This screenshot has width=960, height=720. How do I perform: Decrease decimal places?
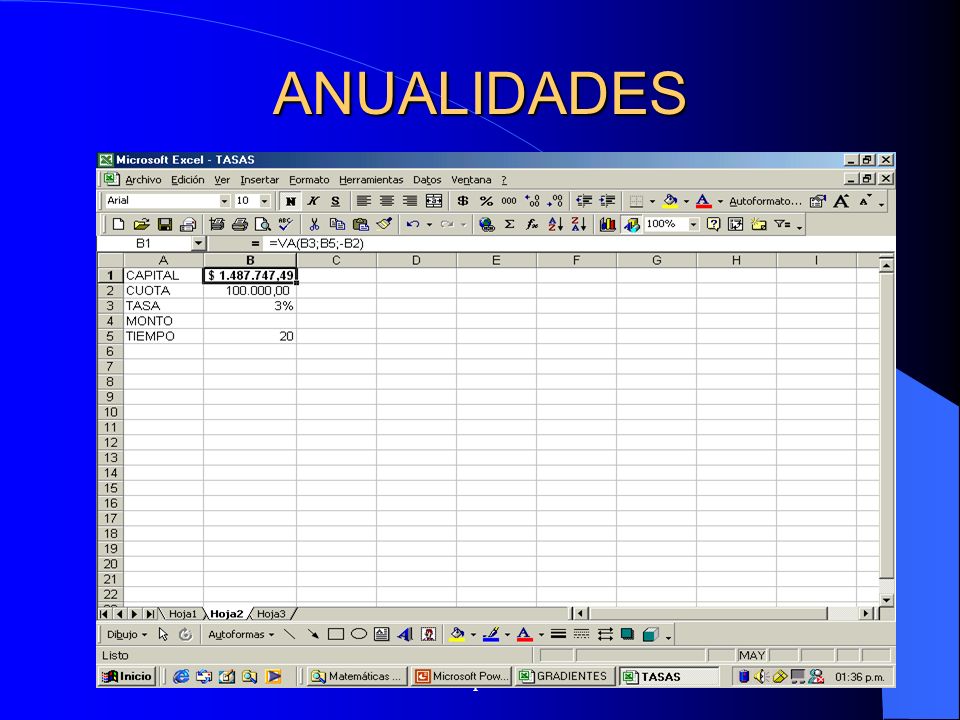tap(555, 201)
